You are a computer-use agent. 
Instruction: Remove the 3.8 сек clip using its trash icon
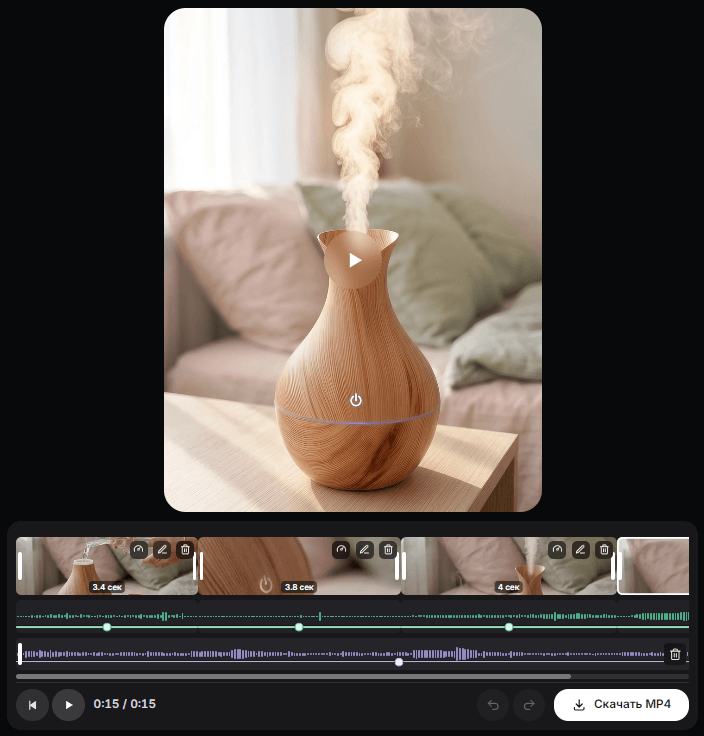click(x=388, y=549)
